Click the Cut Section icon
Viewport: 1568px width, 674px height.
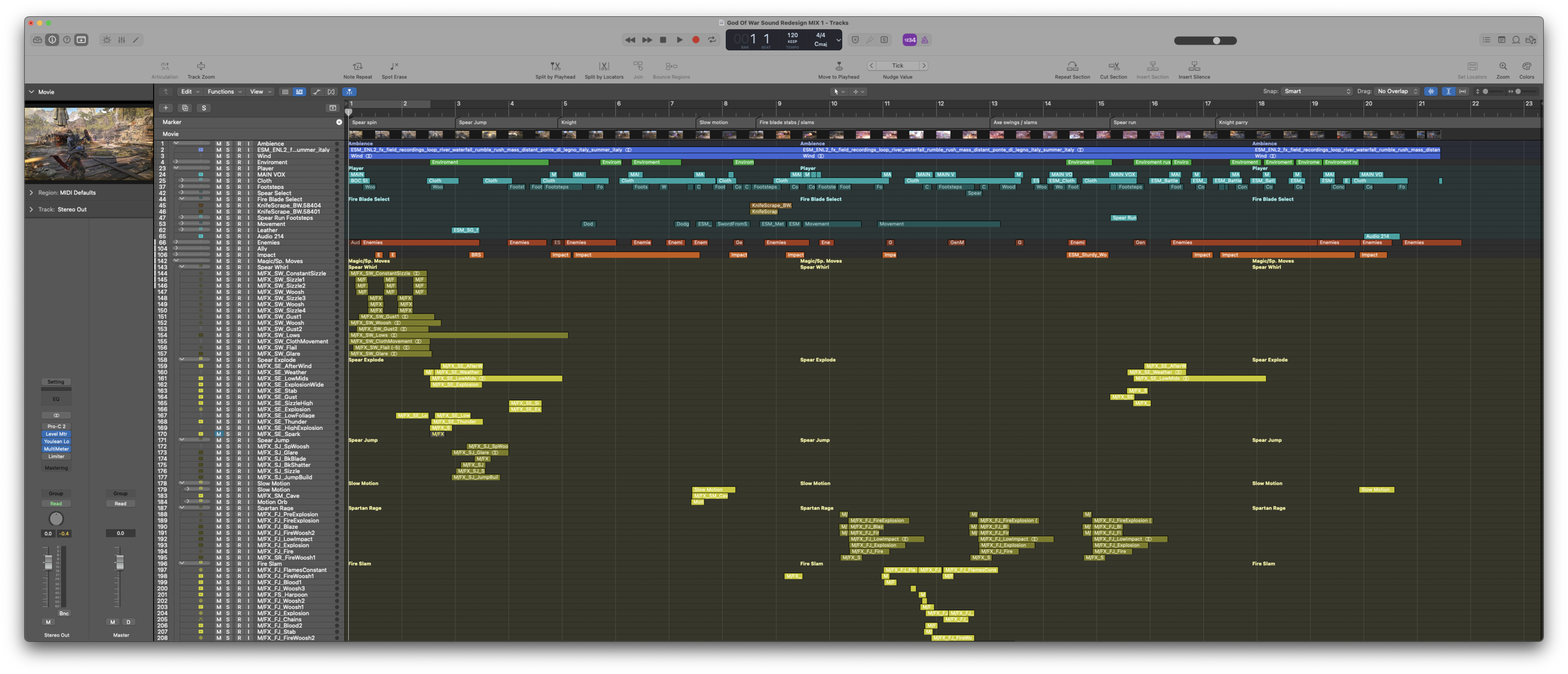[1113, 66]
